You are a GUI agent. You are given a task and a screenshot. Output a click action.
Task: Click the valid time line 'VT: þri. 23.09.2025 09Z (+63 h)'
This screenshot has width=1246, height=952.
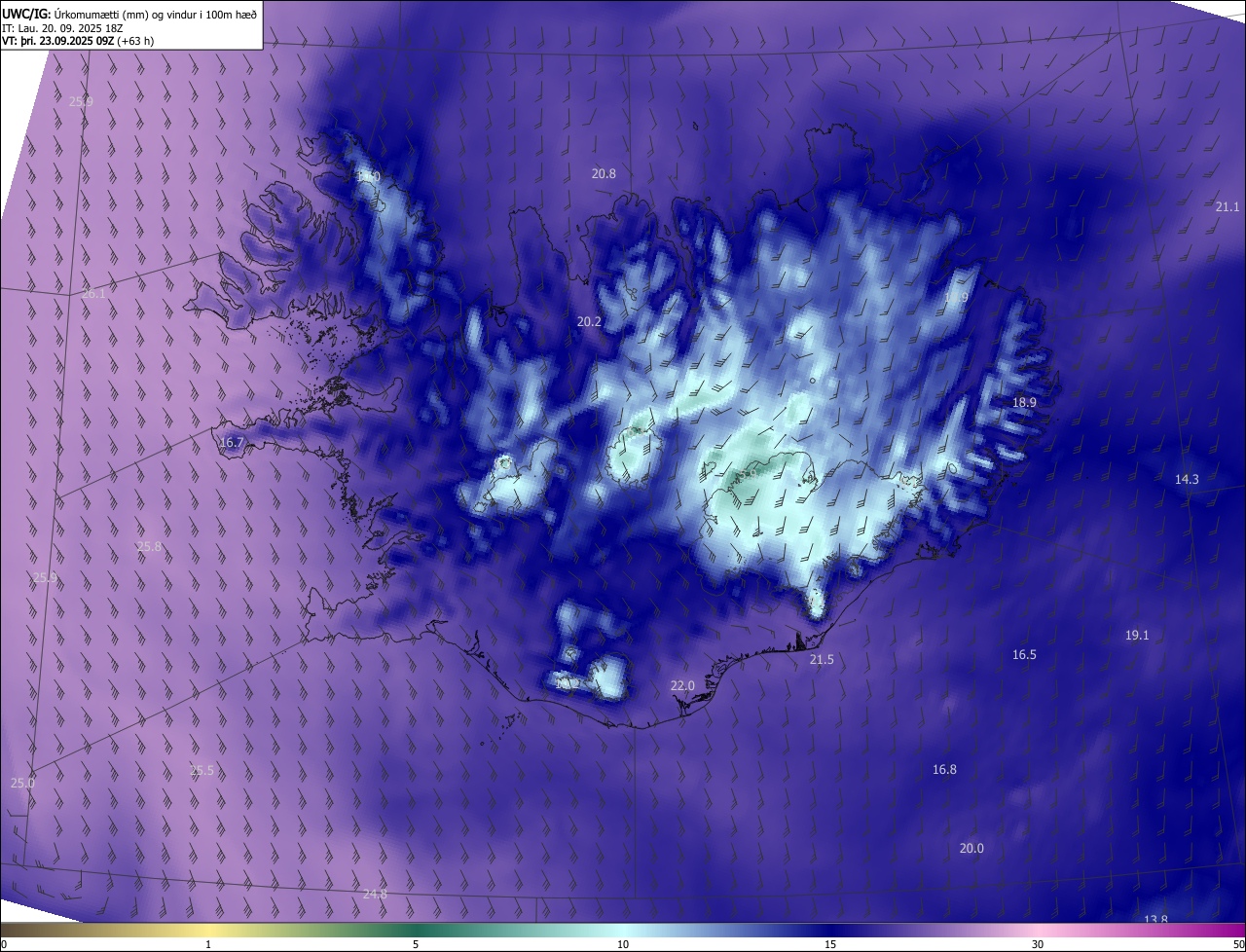(x=78, y=41)
